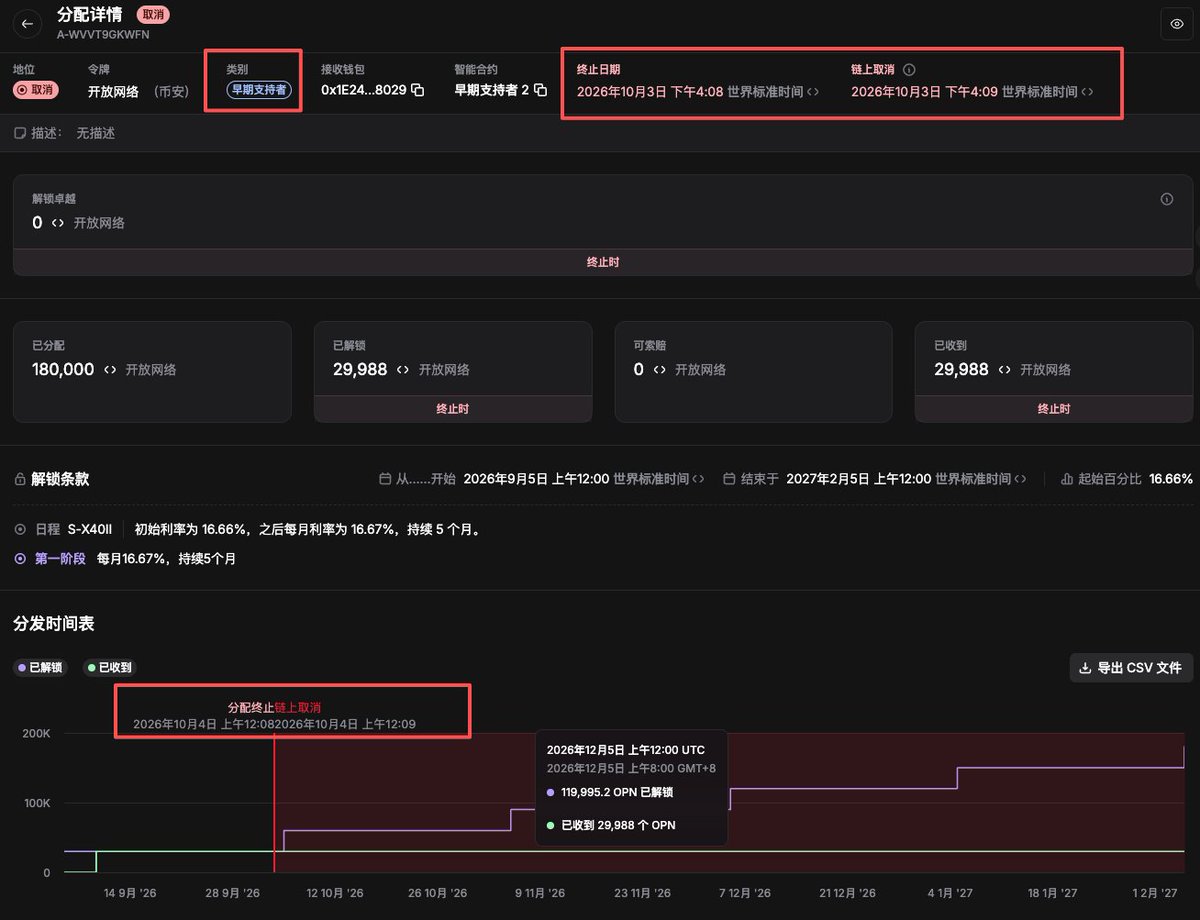Image resolution: width=1200 pixels, height=920 pixels.
Task: Toggle the 已解锁 legend series
Action: 40,667
